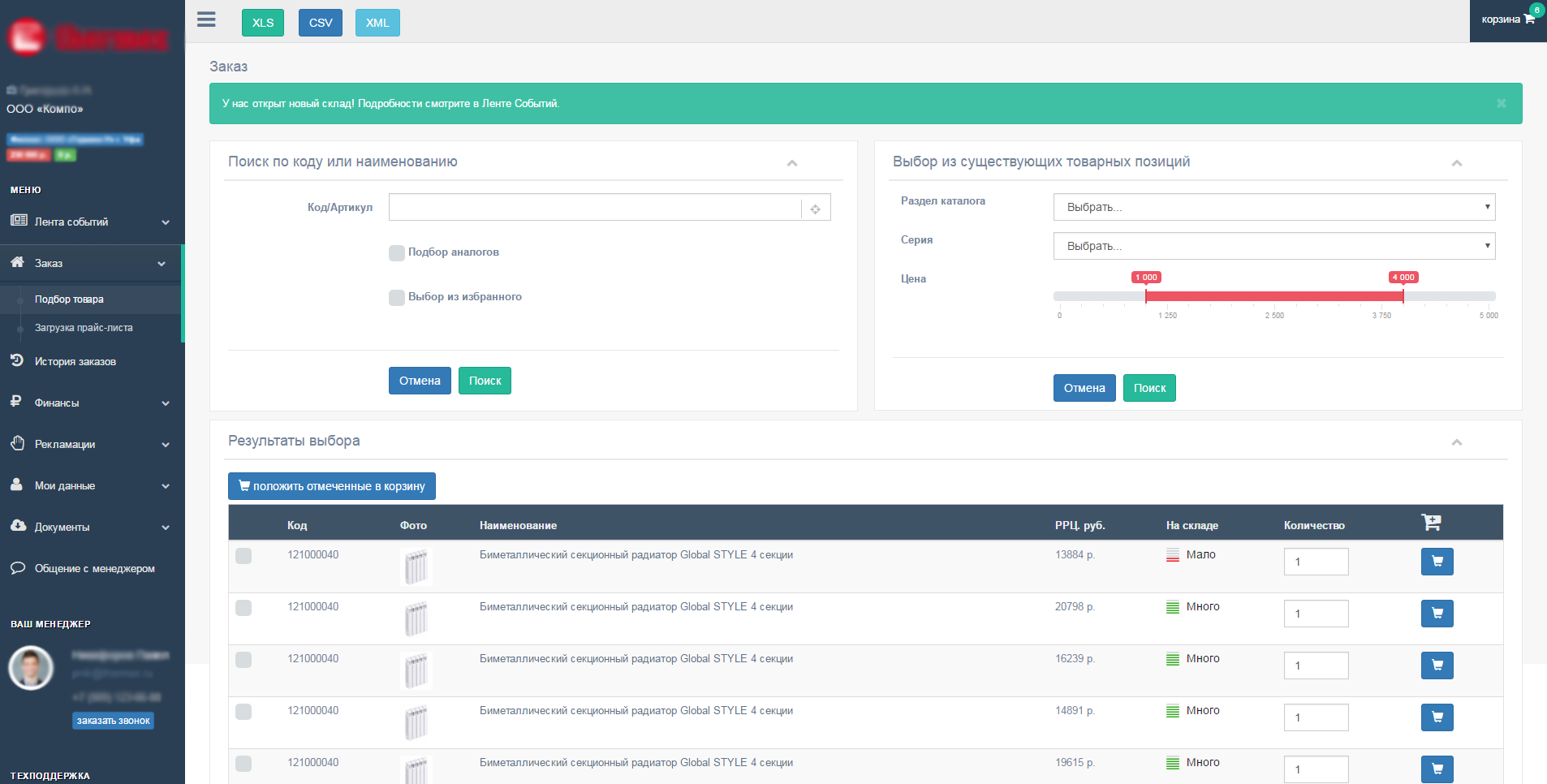Click the История заказов history icon
The height and width of the screenshot is (784, 1547).
click(17, 360)
